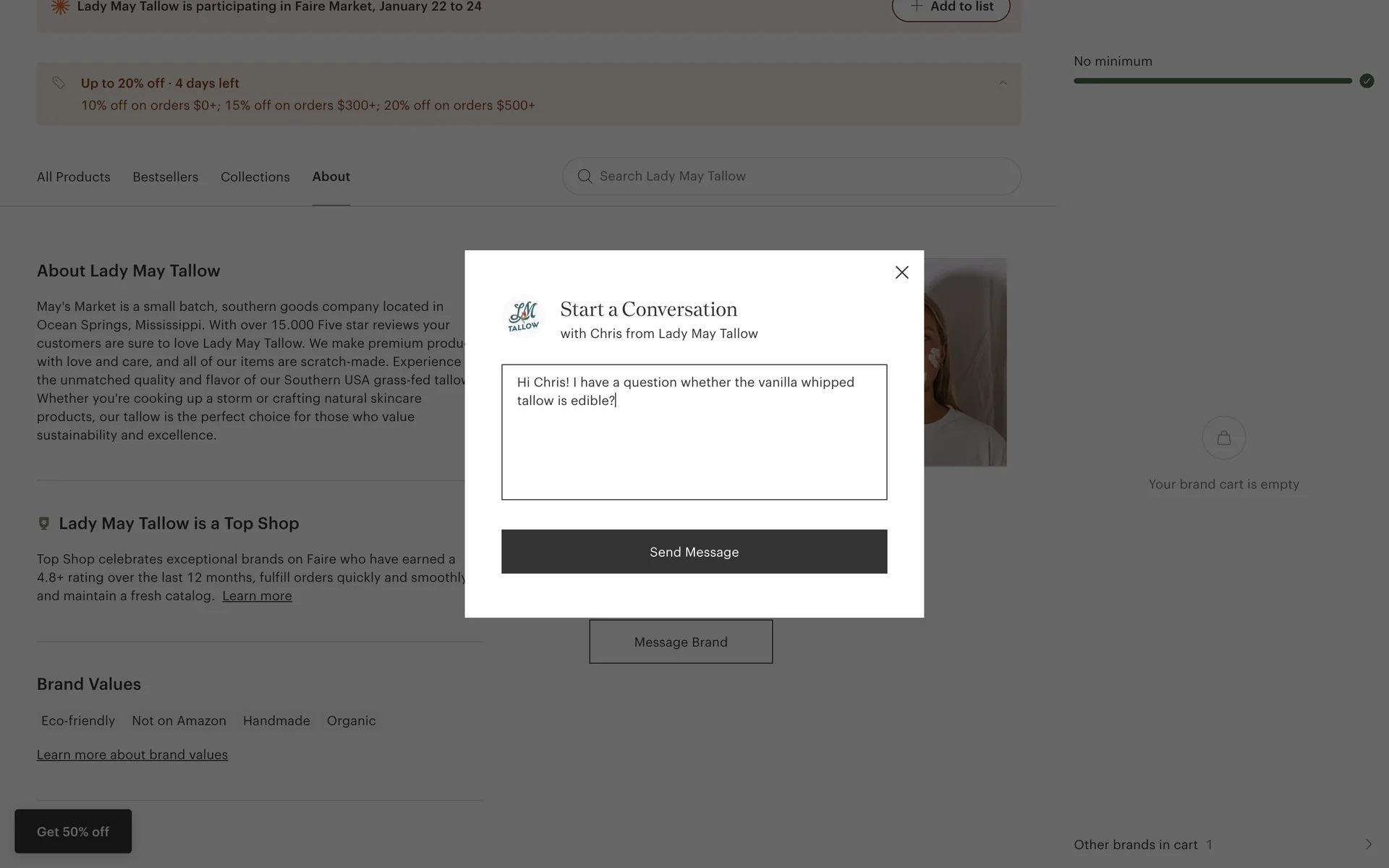Open the Collections tab

coord(255,177)
